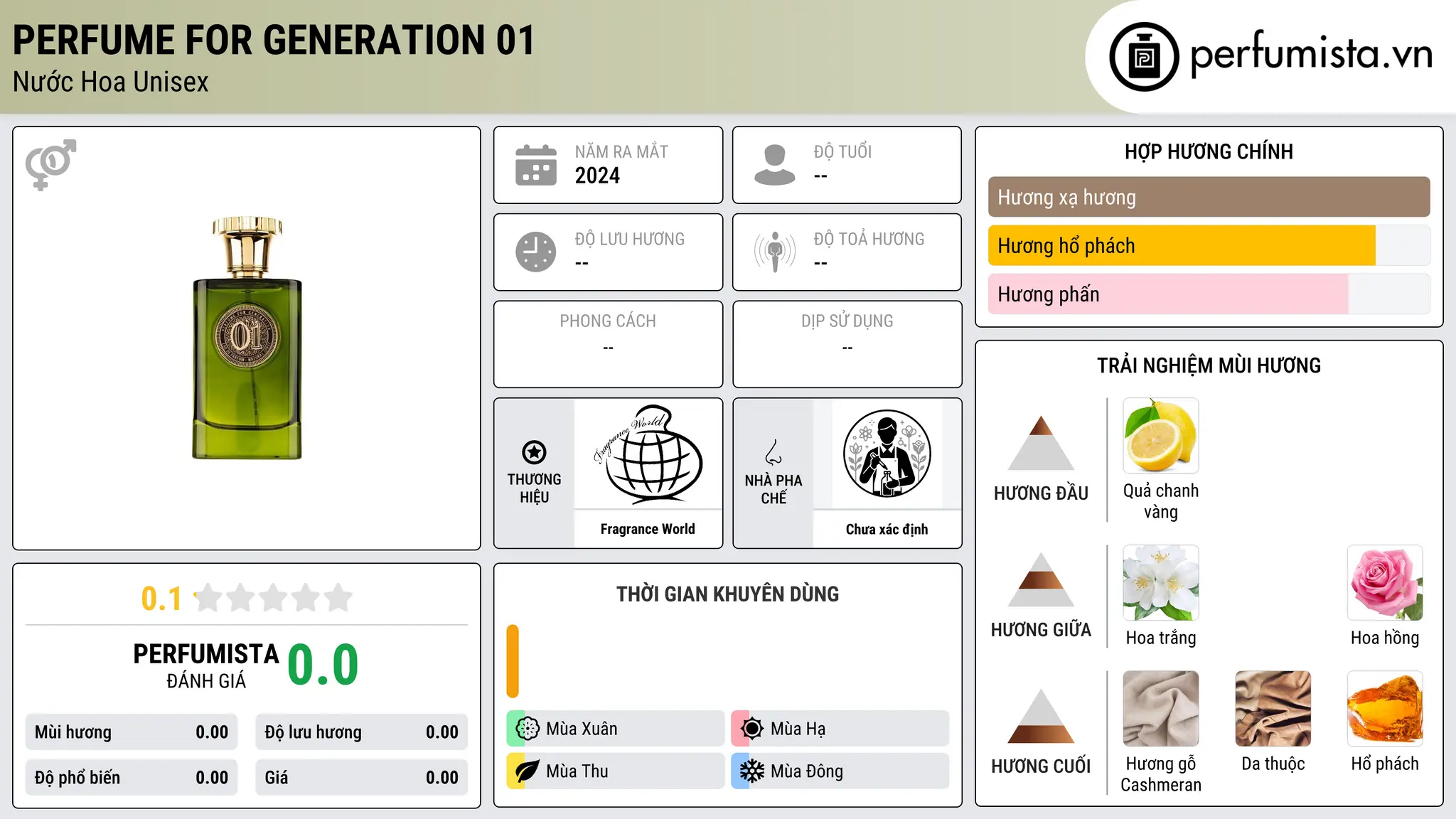Click the "NĂM RA MẮT" card label

pyautogui.click(x=621, y=151)
